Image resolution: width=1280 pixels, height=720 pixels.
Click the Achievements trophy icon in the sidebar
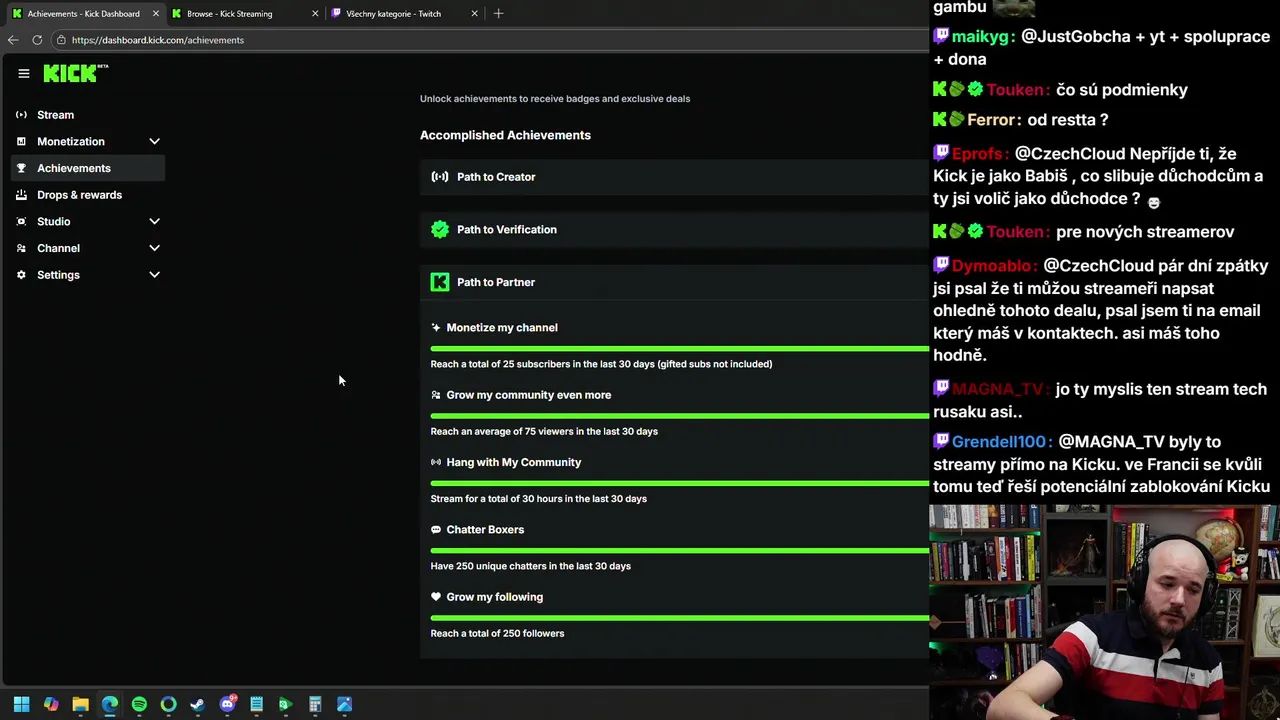coord(21,168)
